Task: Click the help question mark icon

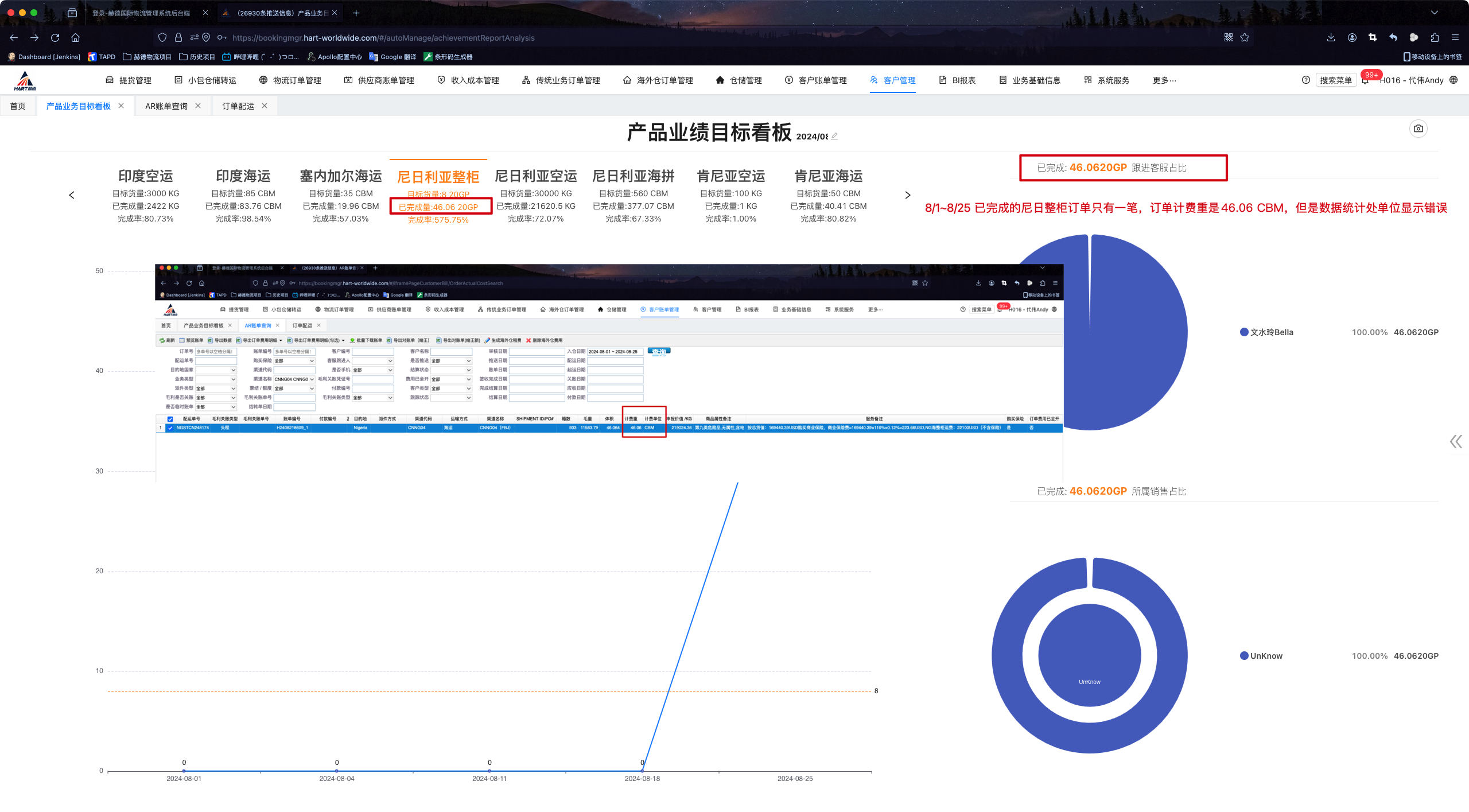Action: pos(1305,80)
